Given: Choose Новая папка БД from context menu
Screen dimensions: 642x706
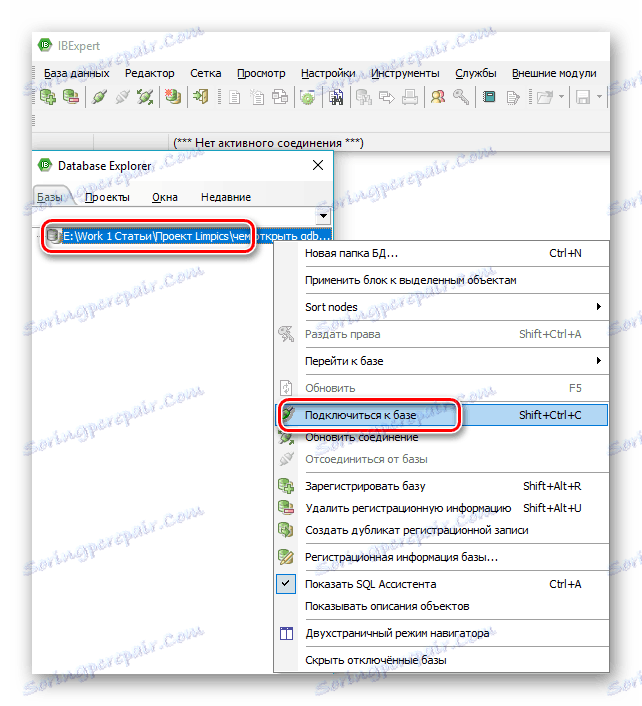Looking at the screenshot, I should pos(442,253).
